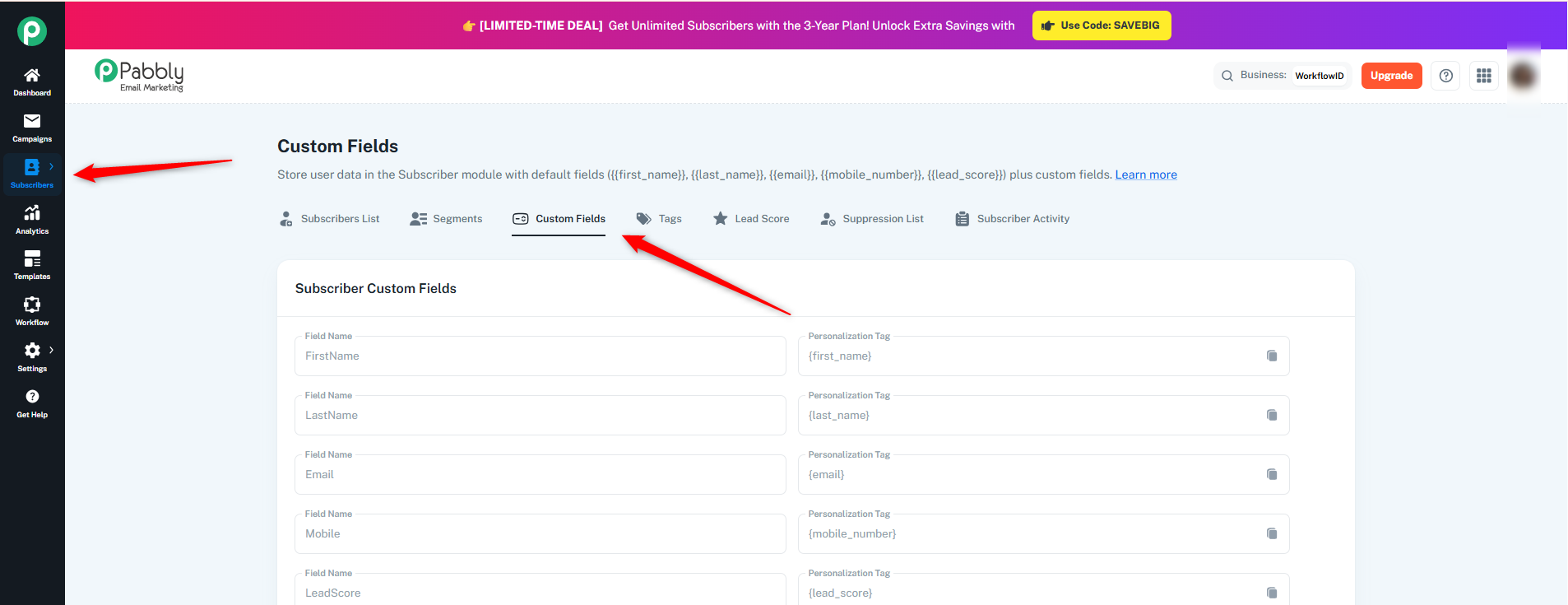Click the Use Code: SAVEBIG button
This screenshot has width=1568, height=605.
[x=1102, y=26]
